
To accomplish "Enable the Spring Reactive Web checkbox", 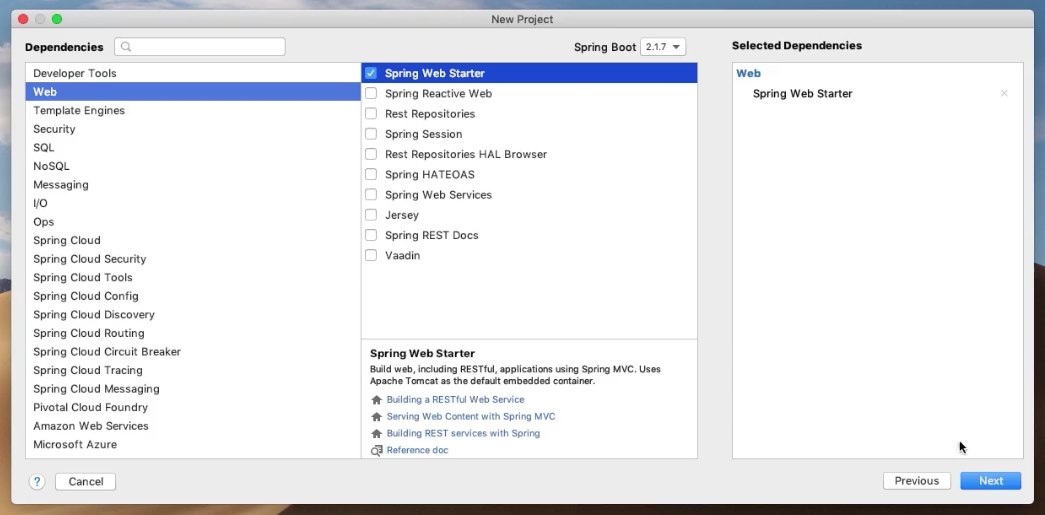I will pyautogui.click(x=371, y=93).
